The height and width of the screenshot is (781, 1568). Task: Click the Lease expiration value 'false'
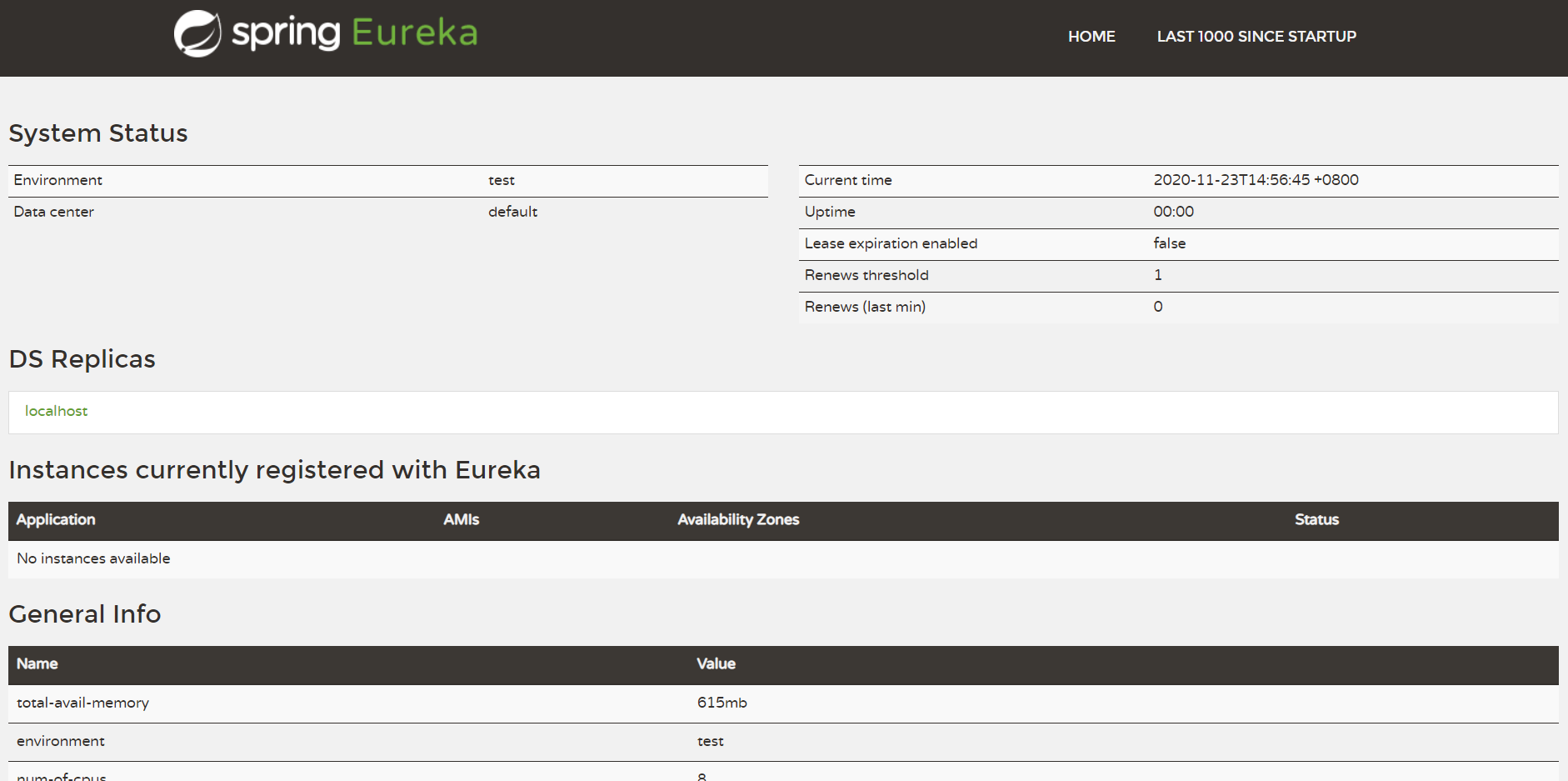click(1170, 243)
